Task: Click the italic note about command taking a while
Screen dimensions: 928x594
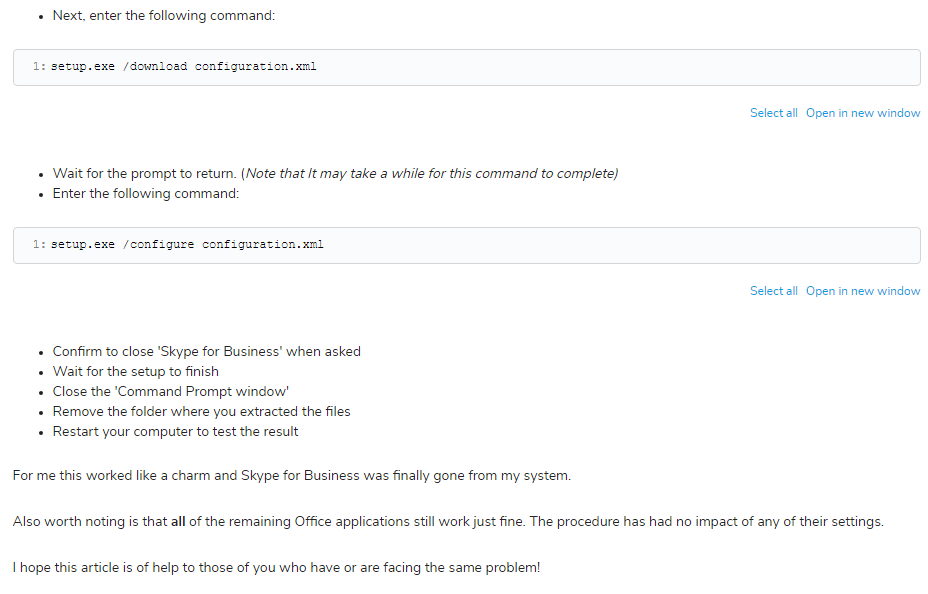Action: point(430,173)
